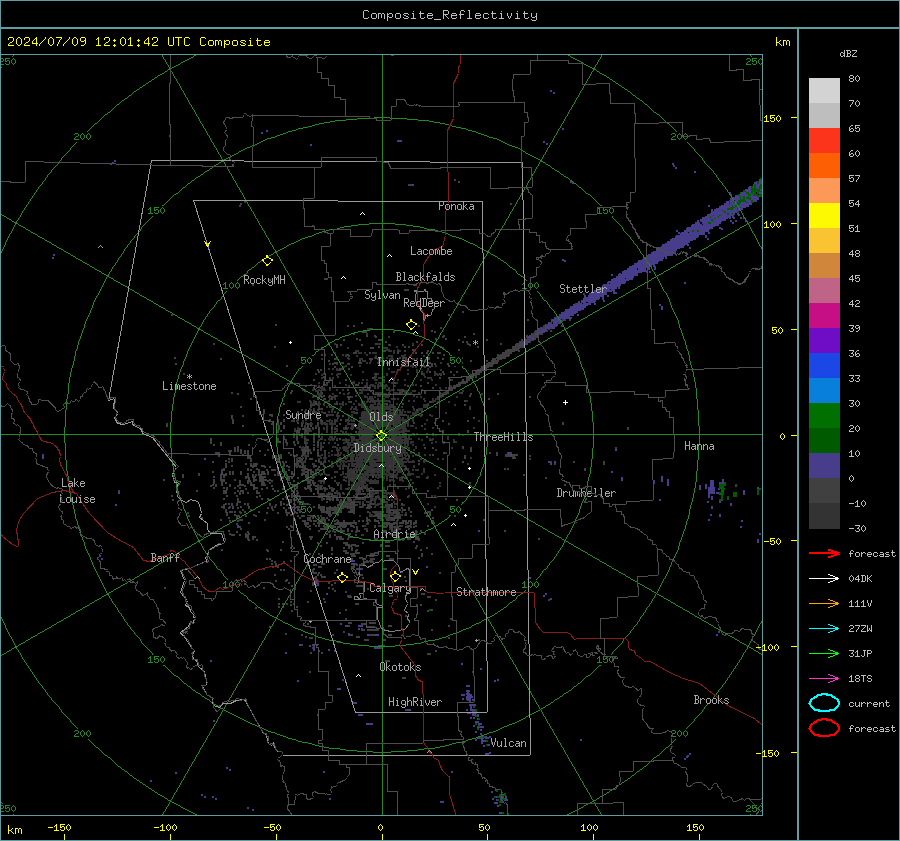Click the white 04DK arrow in the legend
The width and height of the screenshot is (900, 841).
(824, 579)
